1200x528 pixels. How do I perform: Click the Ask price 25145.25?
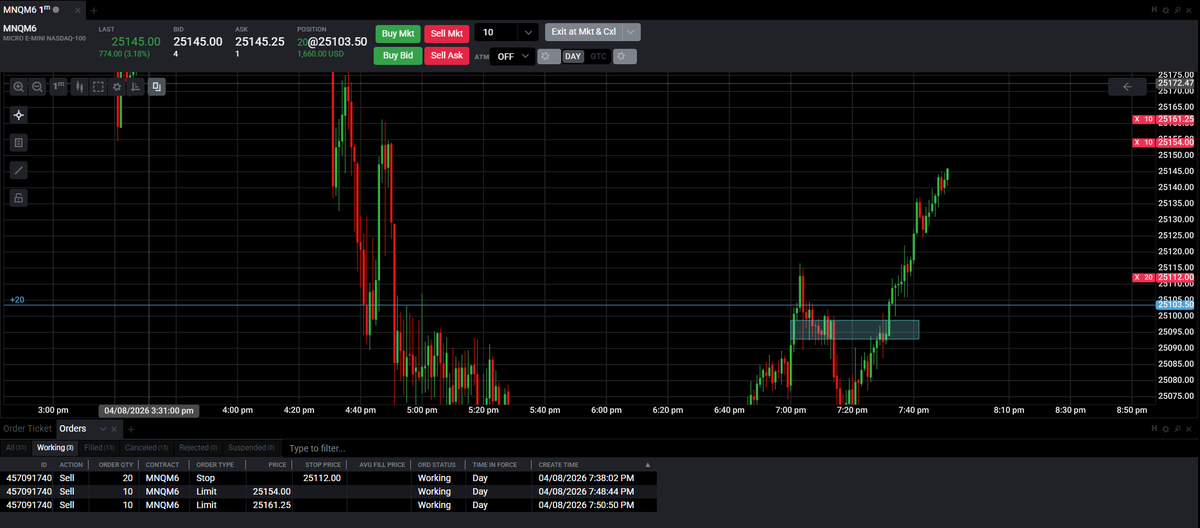(260, 42)
